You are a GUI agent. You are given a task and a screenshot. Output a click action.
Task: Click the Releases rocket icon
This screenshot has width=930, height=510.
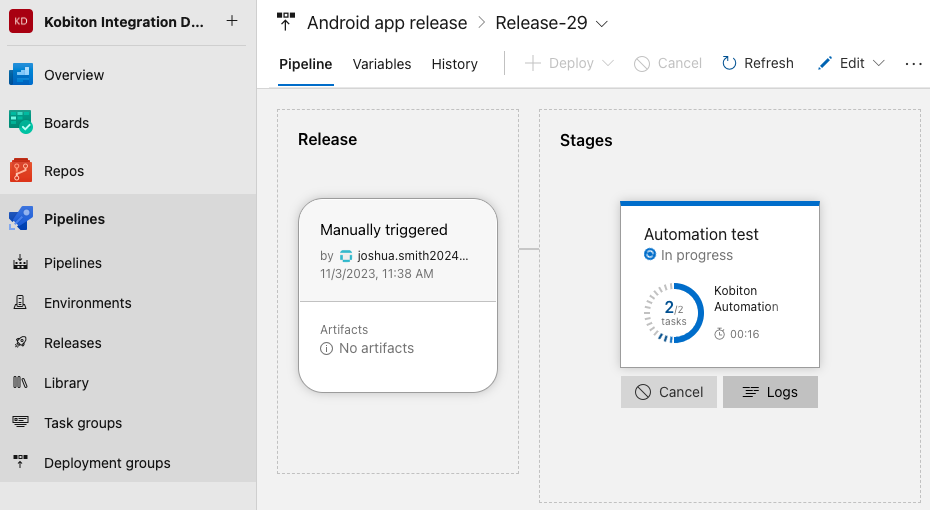21,342
